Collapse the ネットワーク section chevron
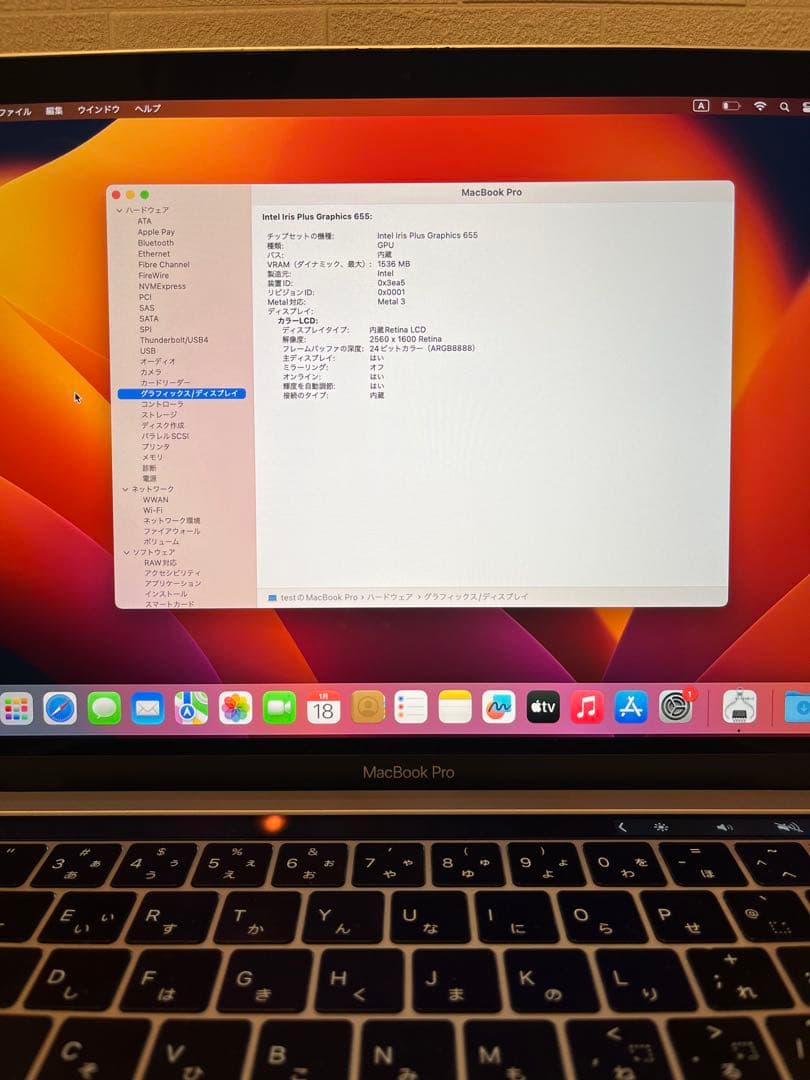 [126, 489]
